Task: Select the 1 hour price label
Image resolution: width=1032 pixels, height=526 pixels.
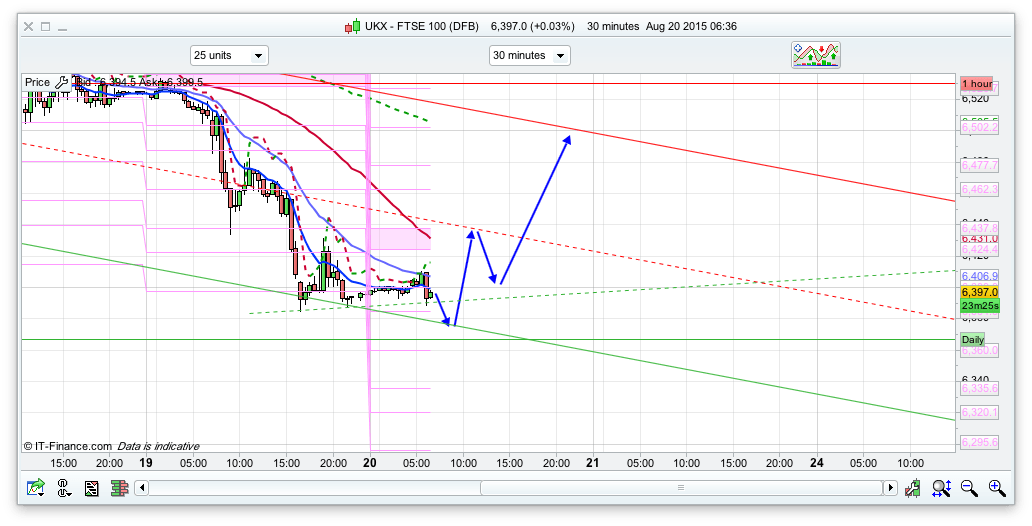Action: click(x=976, y=84)
